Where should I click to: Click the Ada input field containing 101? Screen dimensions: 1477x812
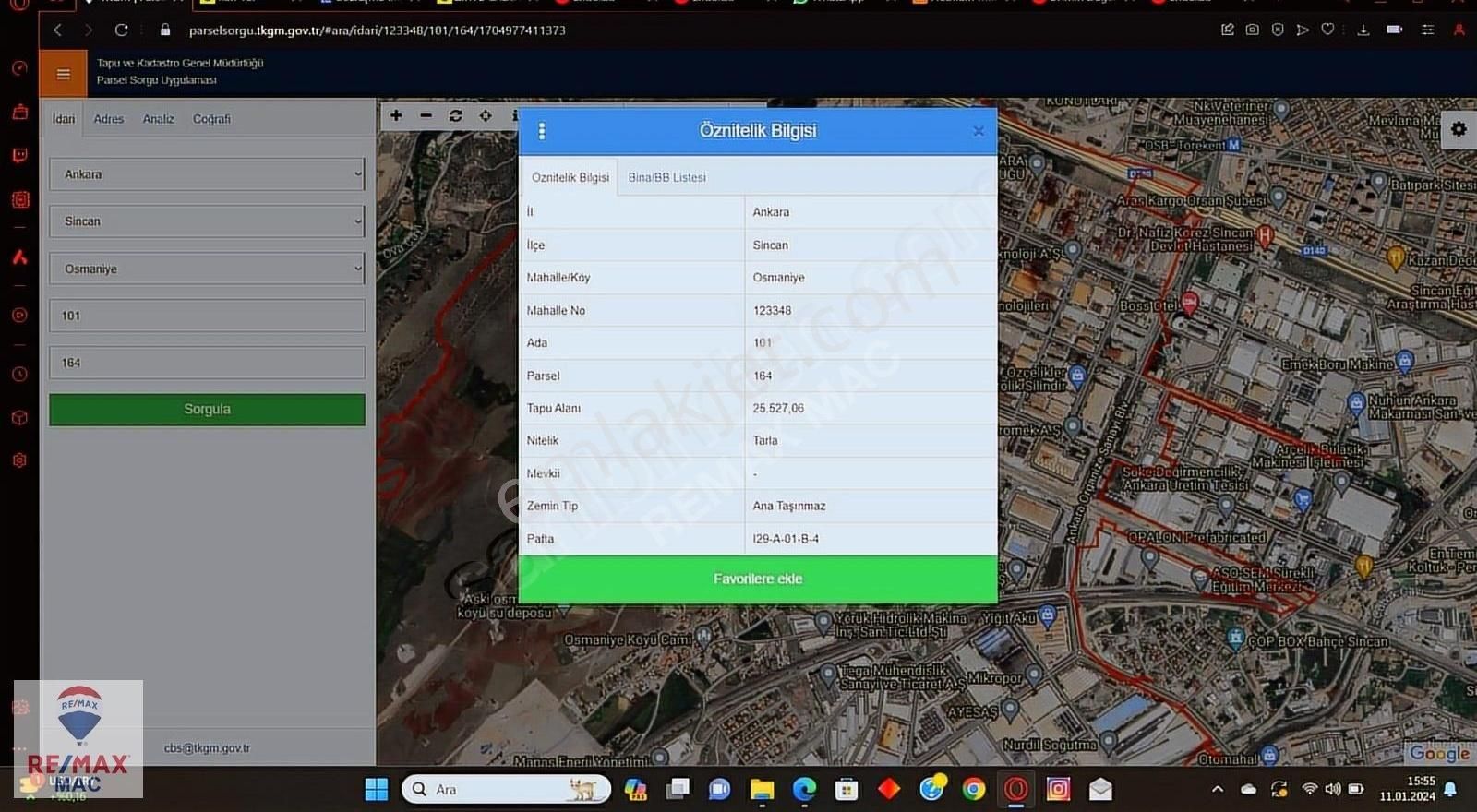[207, 316]
